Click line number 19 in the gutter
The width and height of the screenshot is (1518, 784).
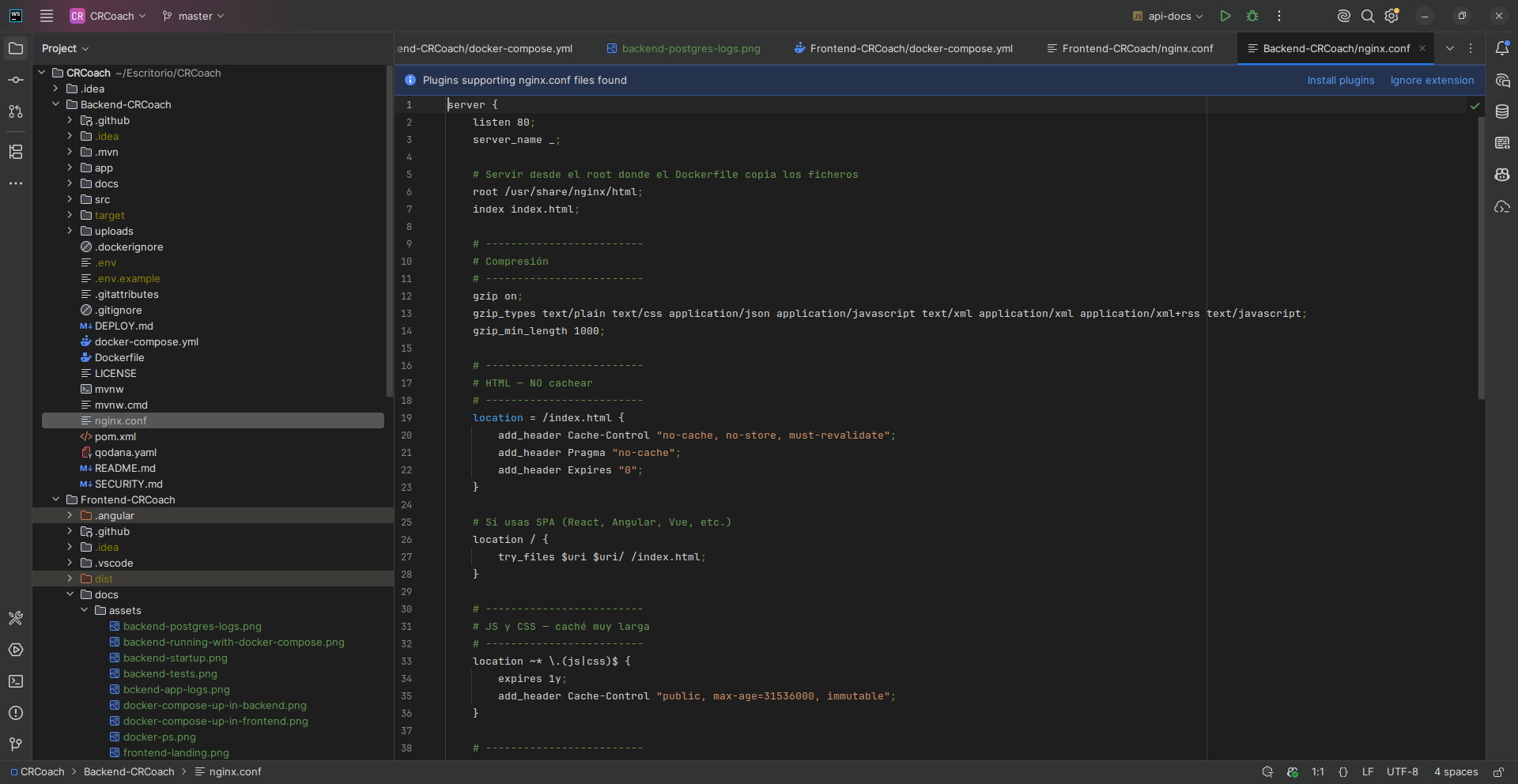click(406, 418)
